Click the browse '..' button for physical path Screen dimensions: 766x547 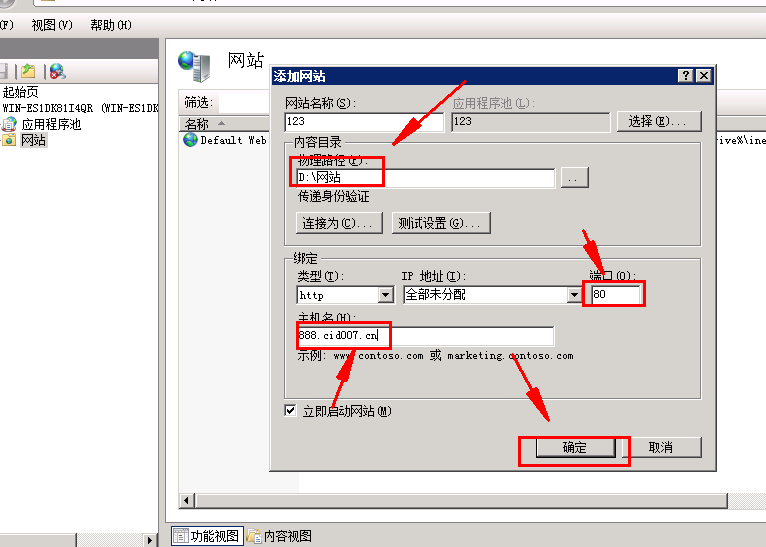click(574, 177)
